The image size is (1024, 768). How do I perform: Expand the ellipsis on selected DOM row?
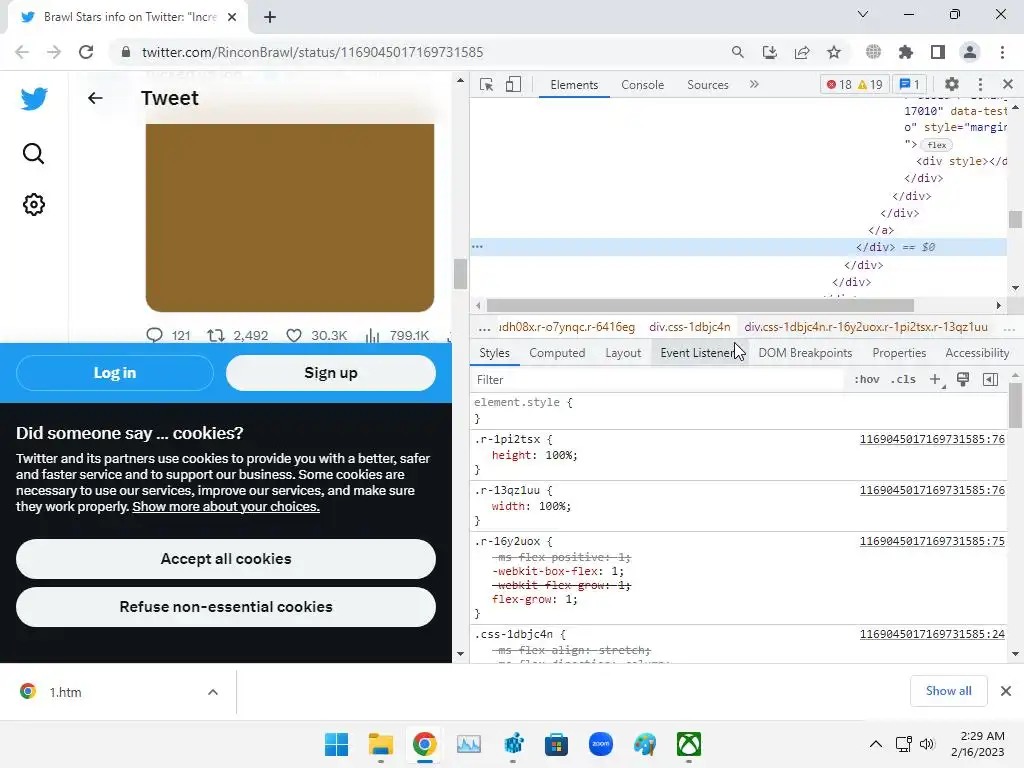(x=477, y=247)
